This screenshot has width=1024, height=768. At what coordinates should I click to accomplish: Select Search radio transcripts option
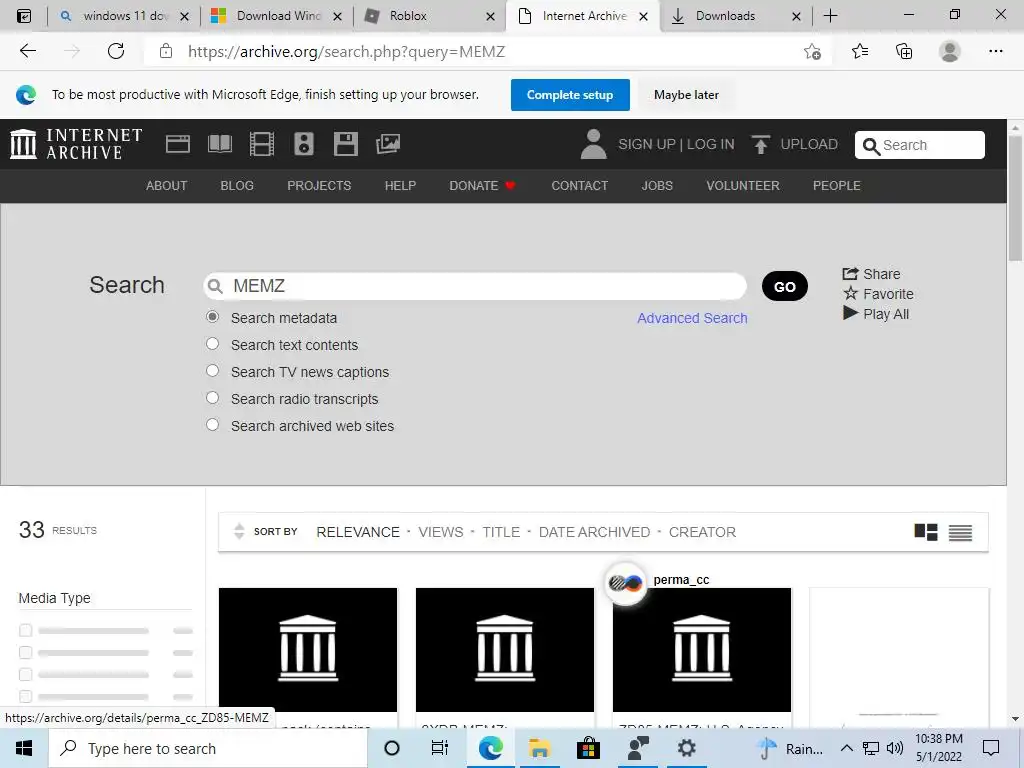click(212, 397)
